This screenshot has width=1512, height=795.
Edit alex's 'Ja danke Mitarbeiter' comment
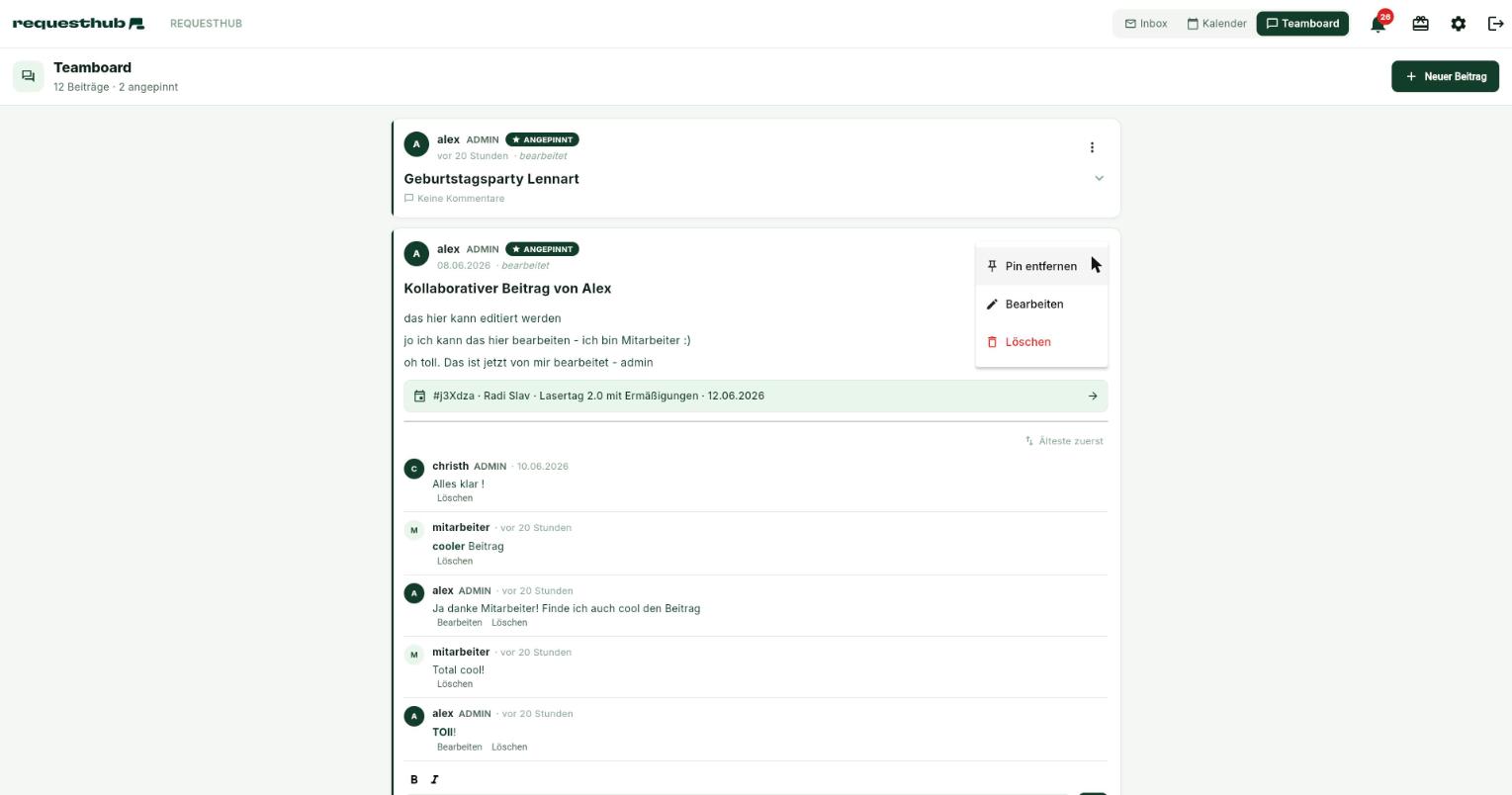(x=460, y=623)
